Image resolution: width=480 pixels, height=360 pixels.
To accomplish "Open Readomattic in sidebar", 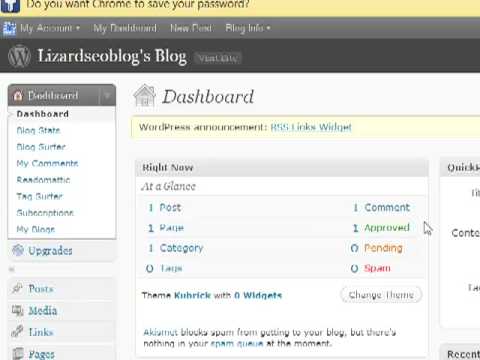I will pyautogui.click(x=43, y=180).
